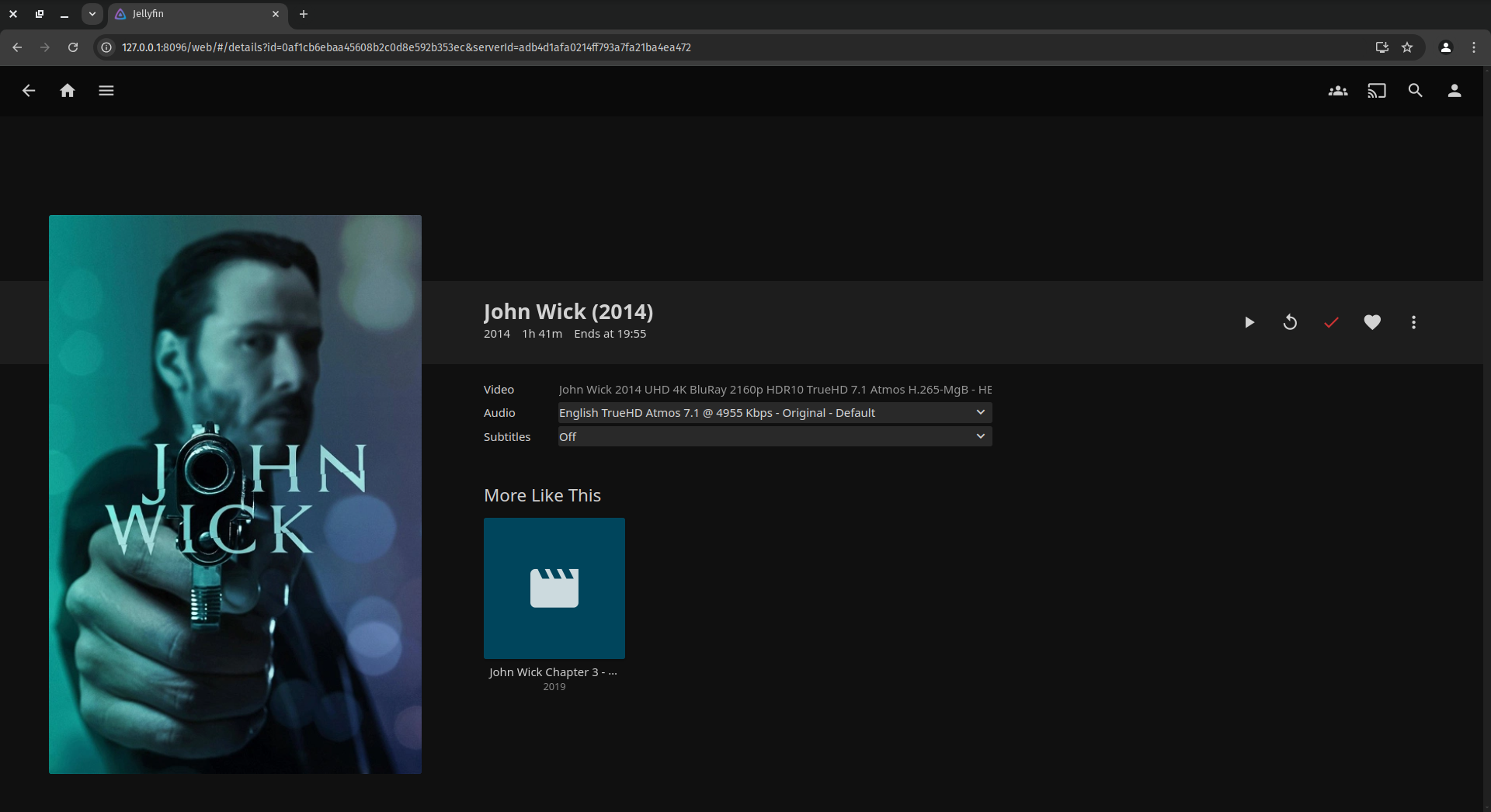The height and width of the screenshot is (812, 1491).
Task: Open the Jellyfin user profile icon
Action: [x=1454, y=91]
